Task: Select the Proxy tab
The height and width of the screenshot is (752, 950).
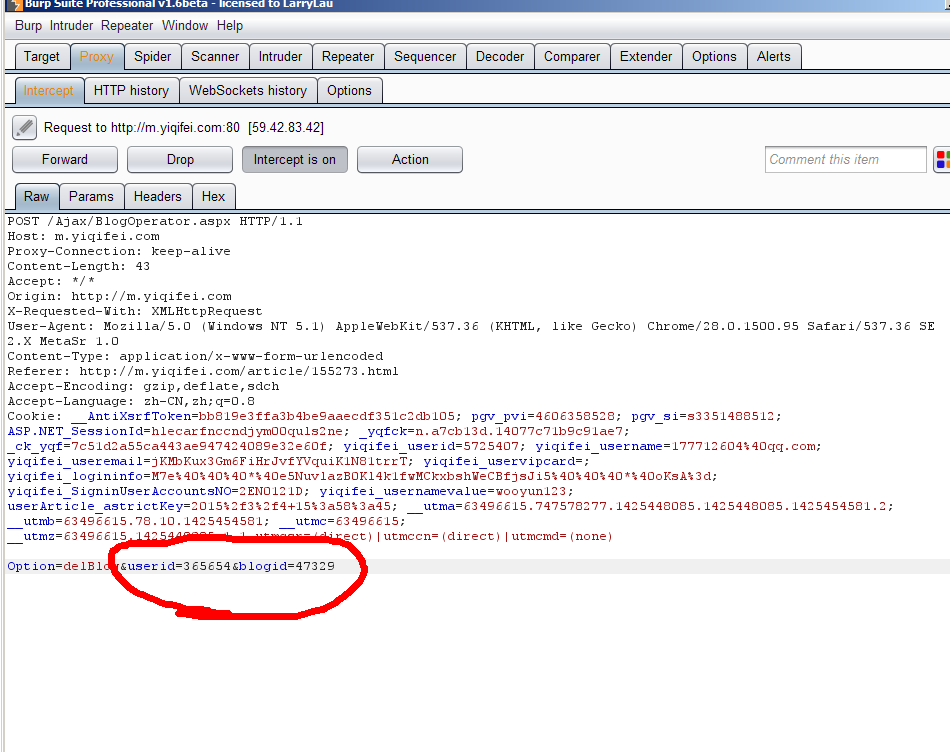Action: click(97, 56)
